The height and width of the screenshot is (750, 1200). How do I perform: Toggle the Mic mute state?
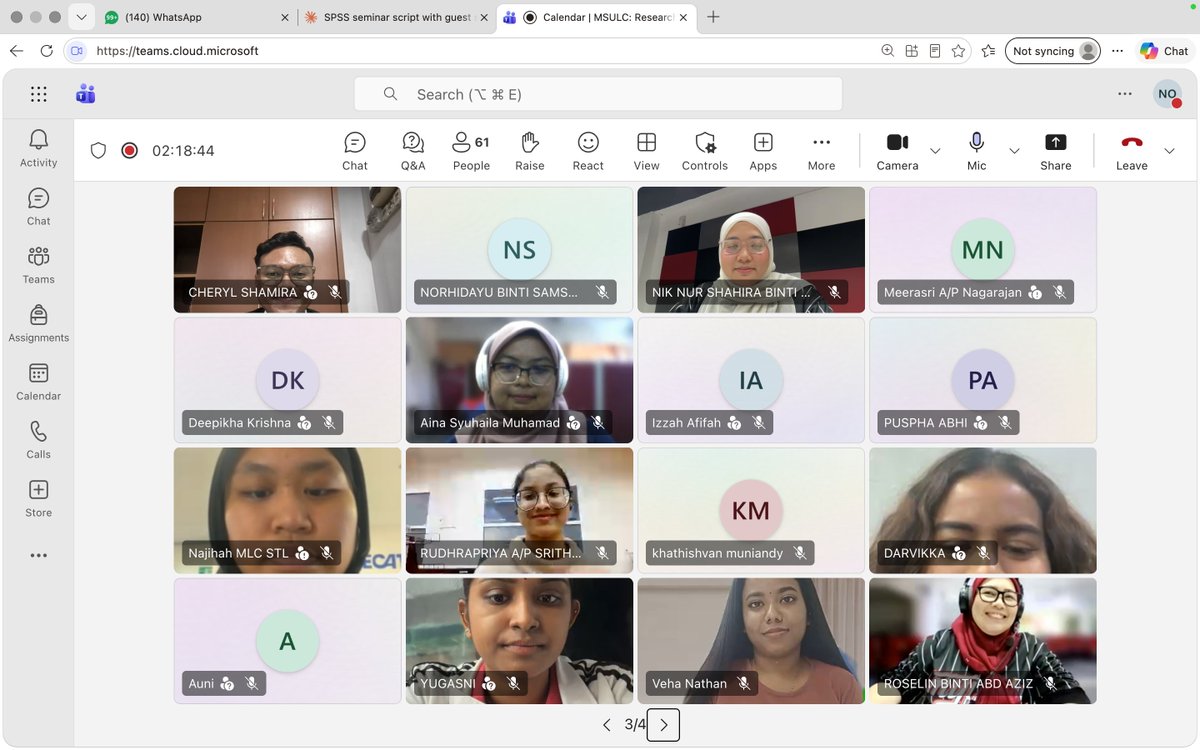(x=977, y=151)
